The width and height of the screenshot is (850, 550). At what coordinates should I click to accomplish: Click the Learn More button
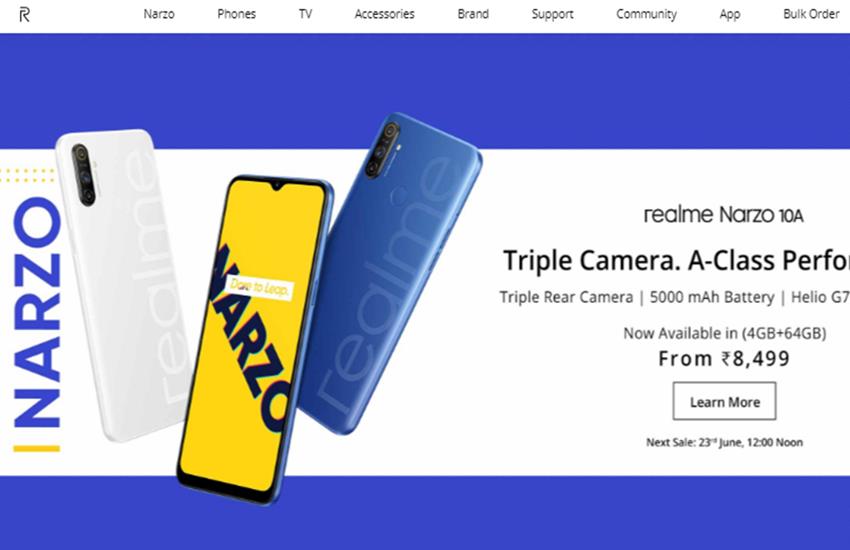point(724,401)
